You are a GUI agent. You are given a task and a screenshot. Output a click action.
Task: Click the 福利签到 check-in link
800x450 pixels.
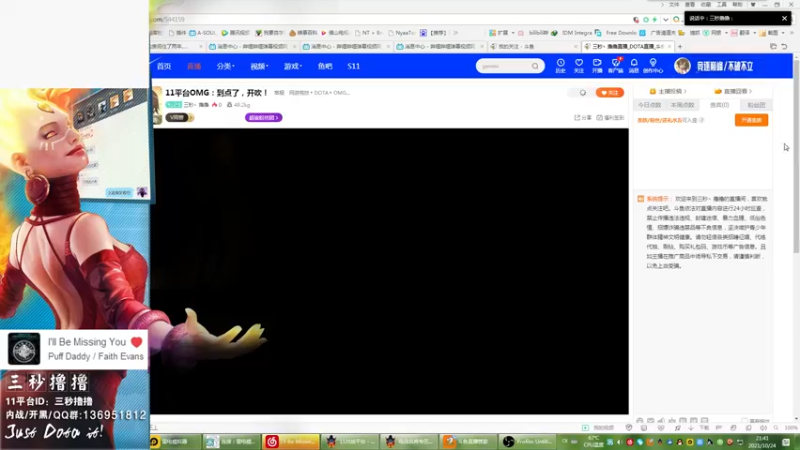(610, 117)
